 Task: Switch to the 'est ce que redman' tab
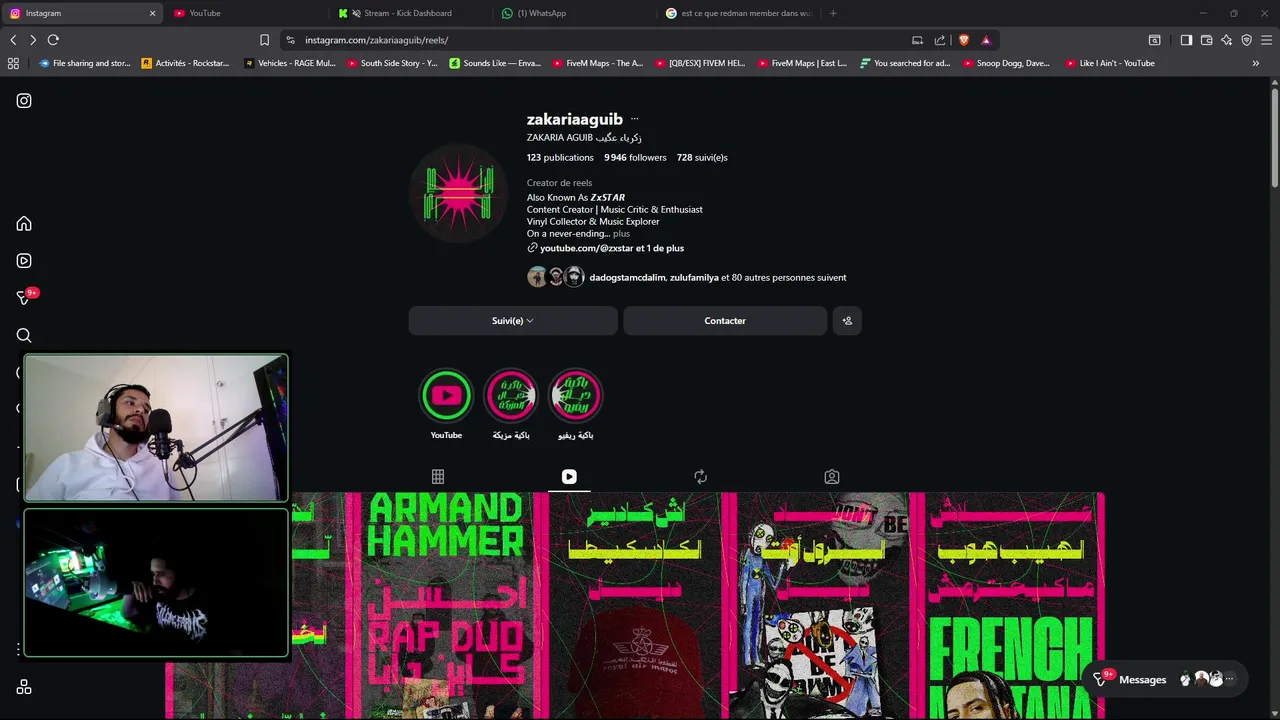pyautogui.click(x=740, y=13)
